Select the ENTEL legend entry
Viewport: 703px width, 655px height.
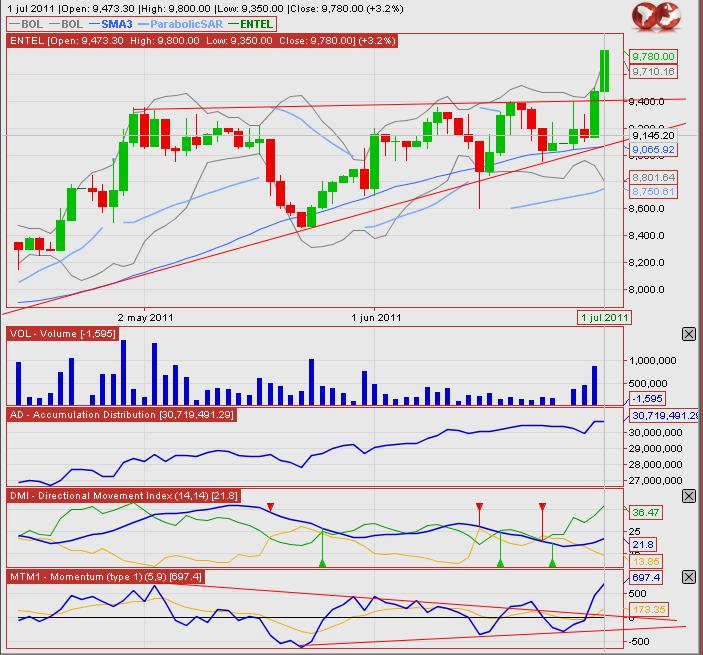250,24
